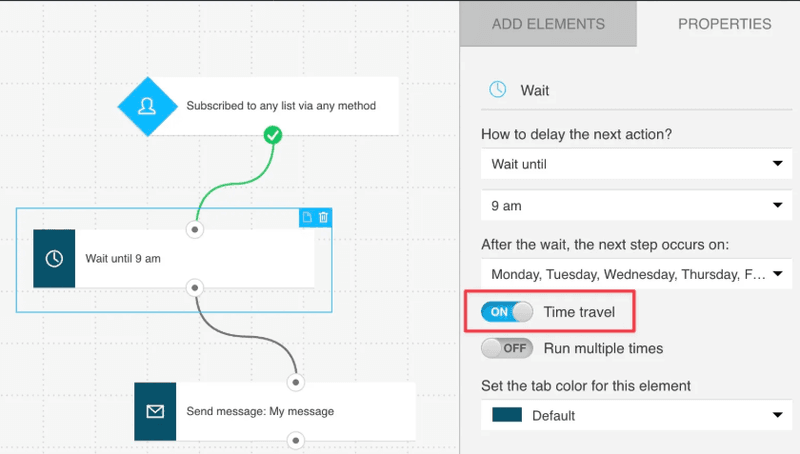Viewport: 800px width, 454px height.
Task: Click the bottom connector dot of Send message block
Action: coord(295,439)
